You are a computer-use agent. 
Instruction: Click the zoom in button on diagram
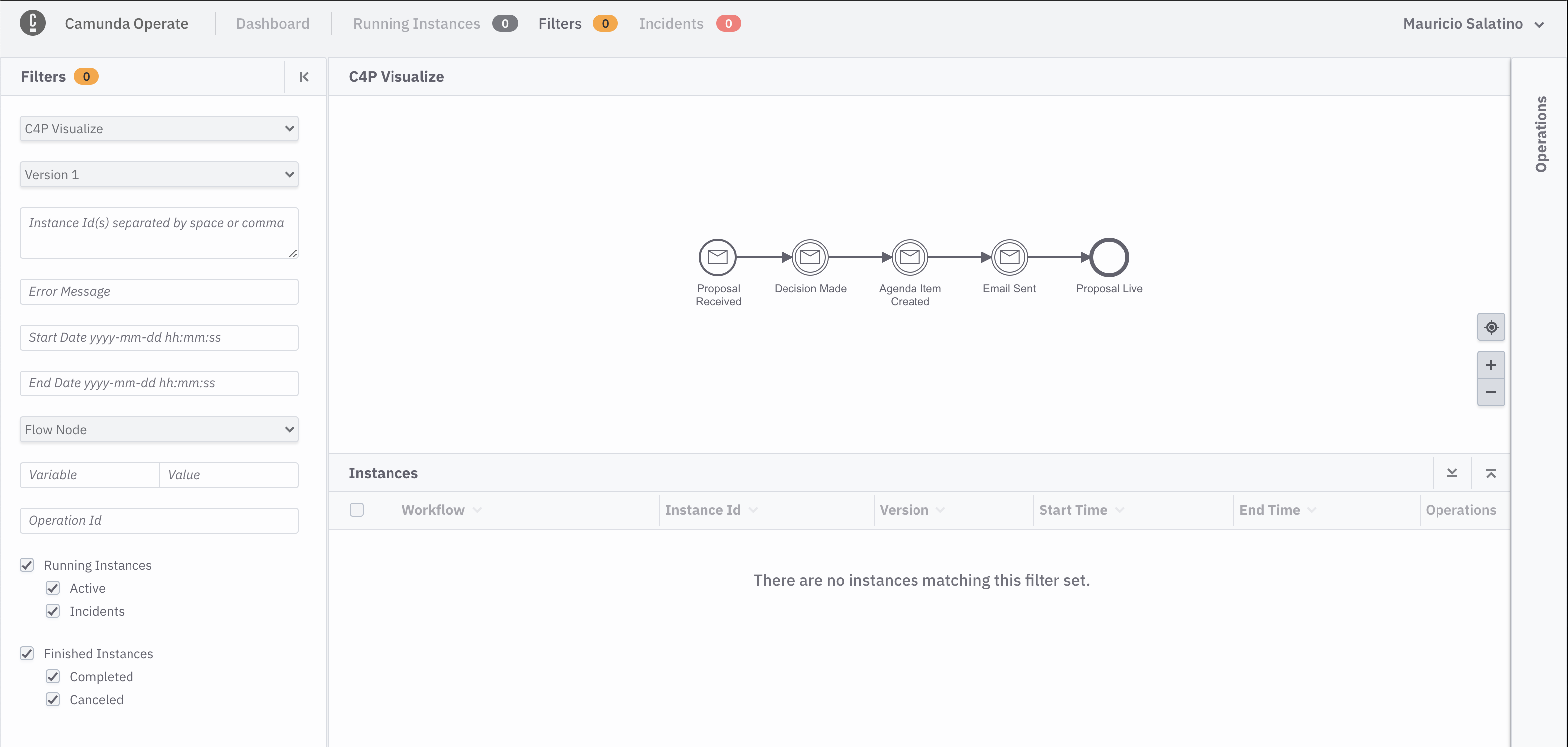pos(1491,364)
